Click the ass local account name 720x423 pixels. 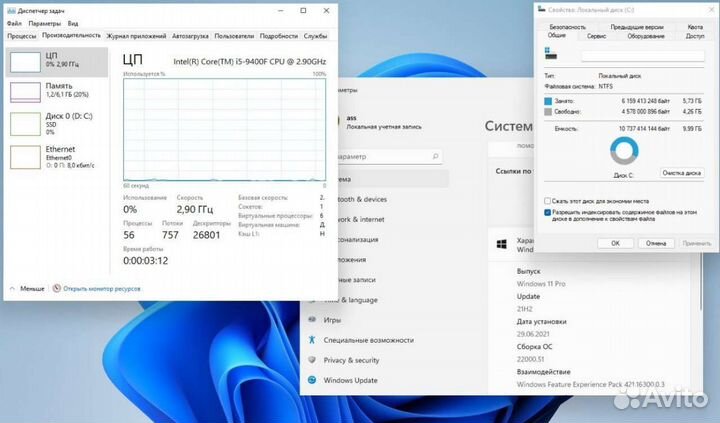(x=351, y=118)
